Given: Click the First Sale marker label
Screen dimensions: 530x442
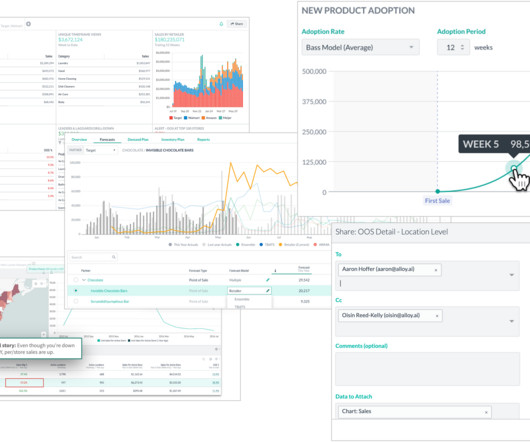Looking at the screenshot, I should [437, 201].
